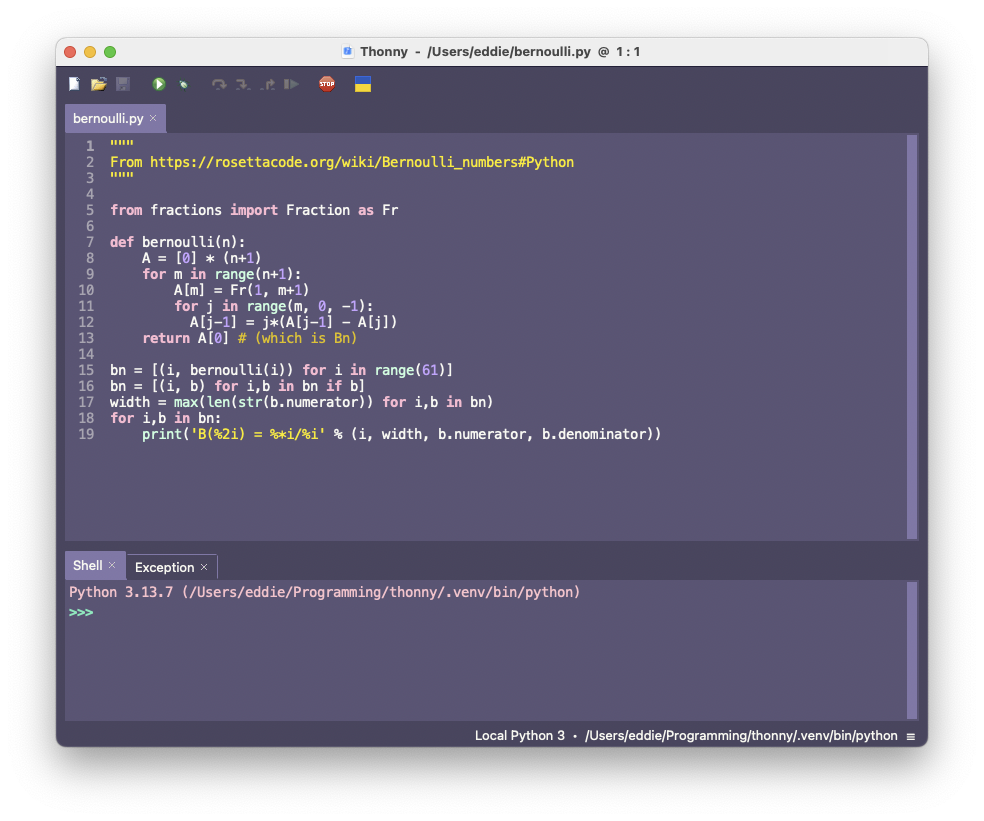Click 'for i,b in bn:' on line 18

[166, 418]
